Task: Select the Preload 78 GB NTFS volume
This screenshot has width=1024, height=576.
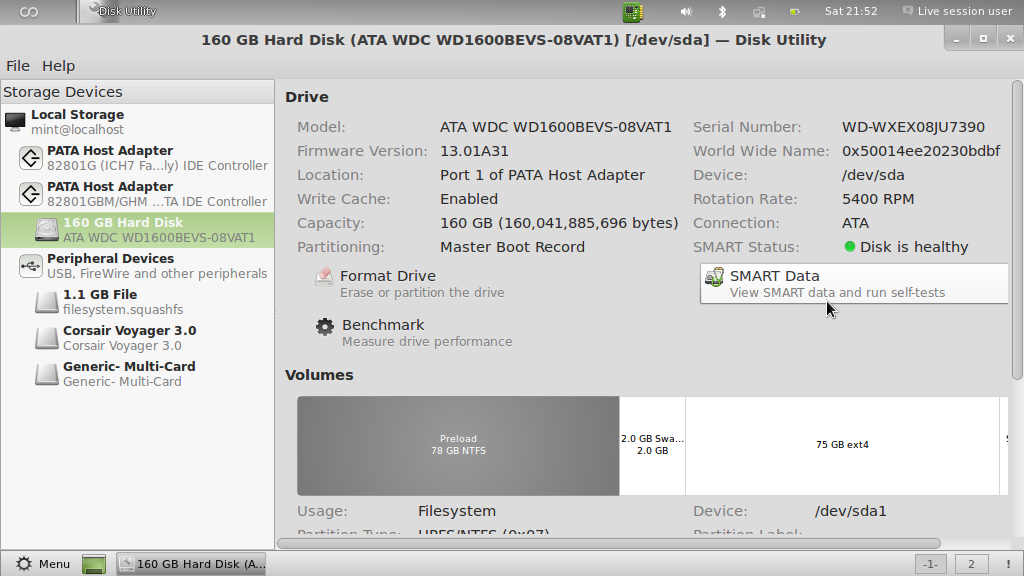Action: tap(458, 445)
